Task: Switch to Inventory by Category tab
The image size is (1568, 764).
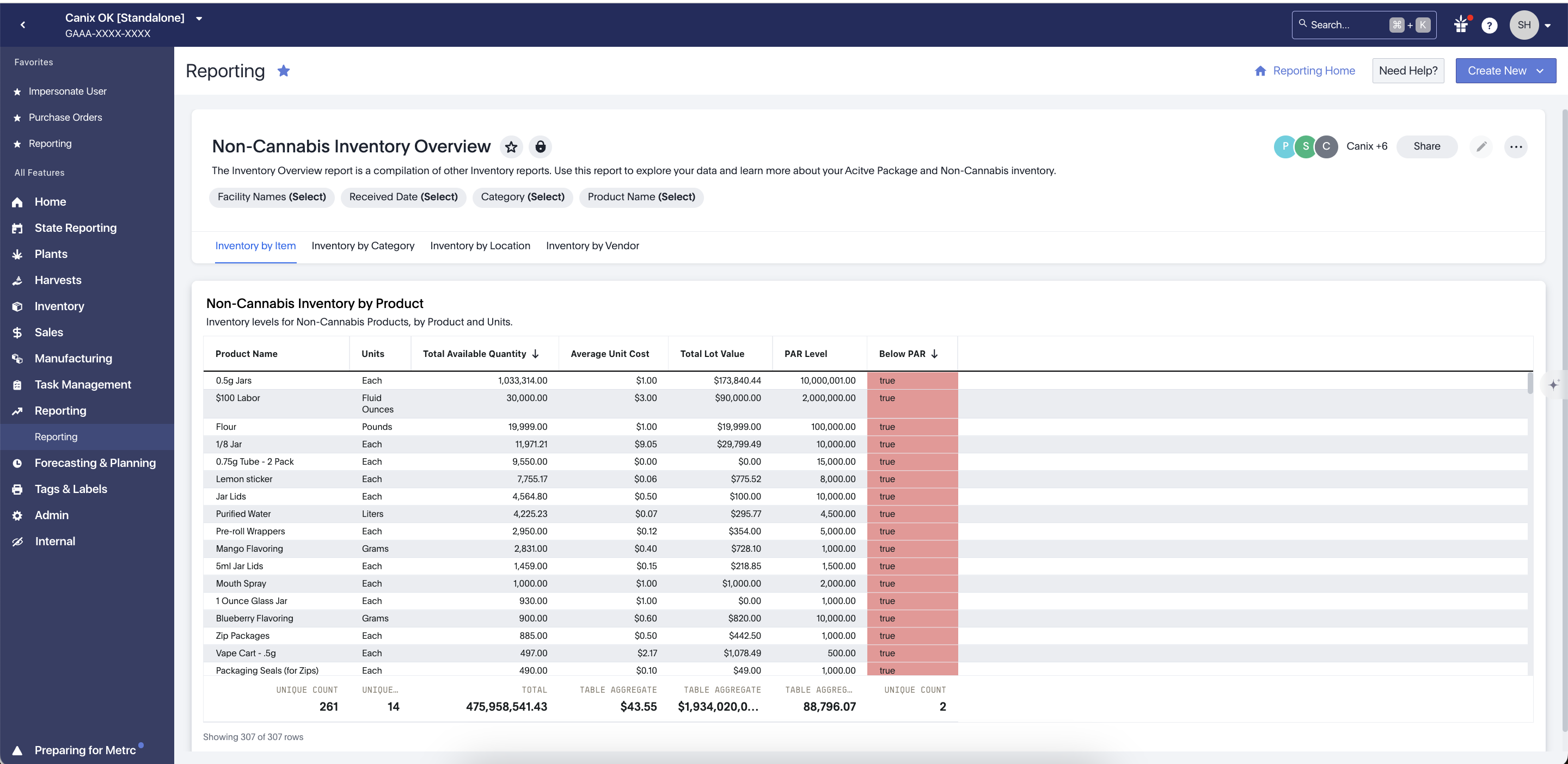Action: pyautogui.click(x=363, y=246)
